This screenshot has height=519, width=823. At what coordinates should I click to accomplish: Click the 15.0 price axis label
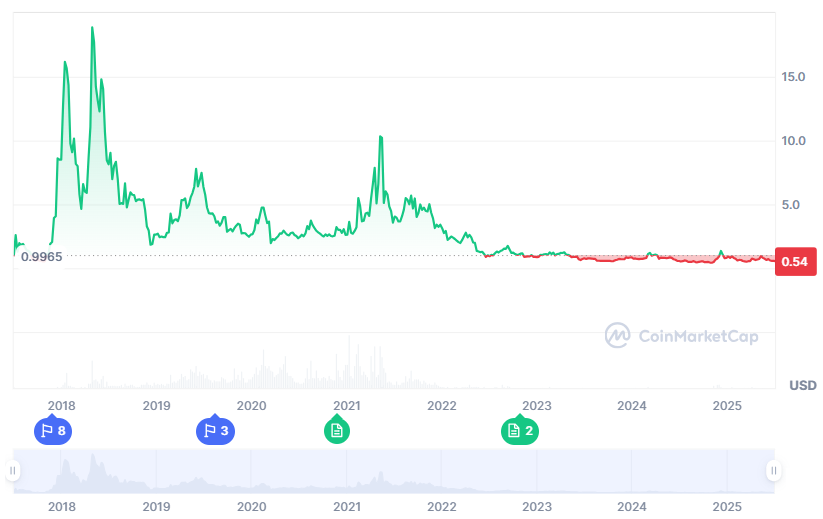click(x=794, y=77)
